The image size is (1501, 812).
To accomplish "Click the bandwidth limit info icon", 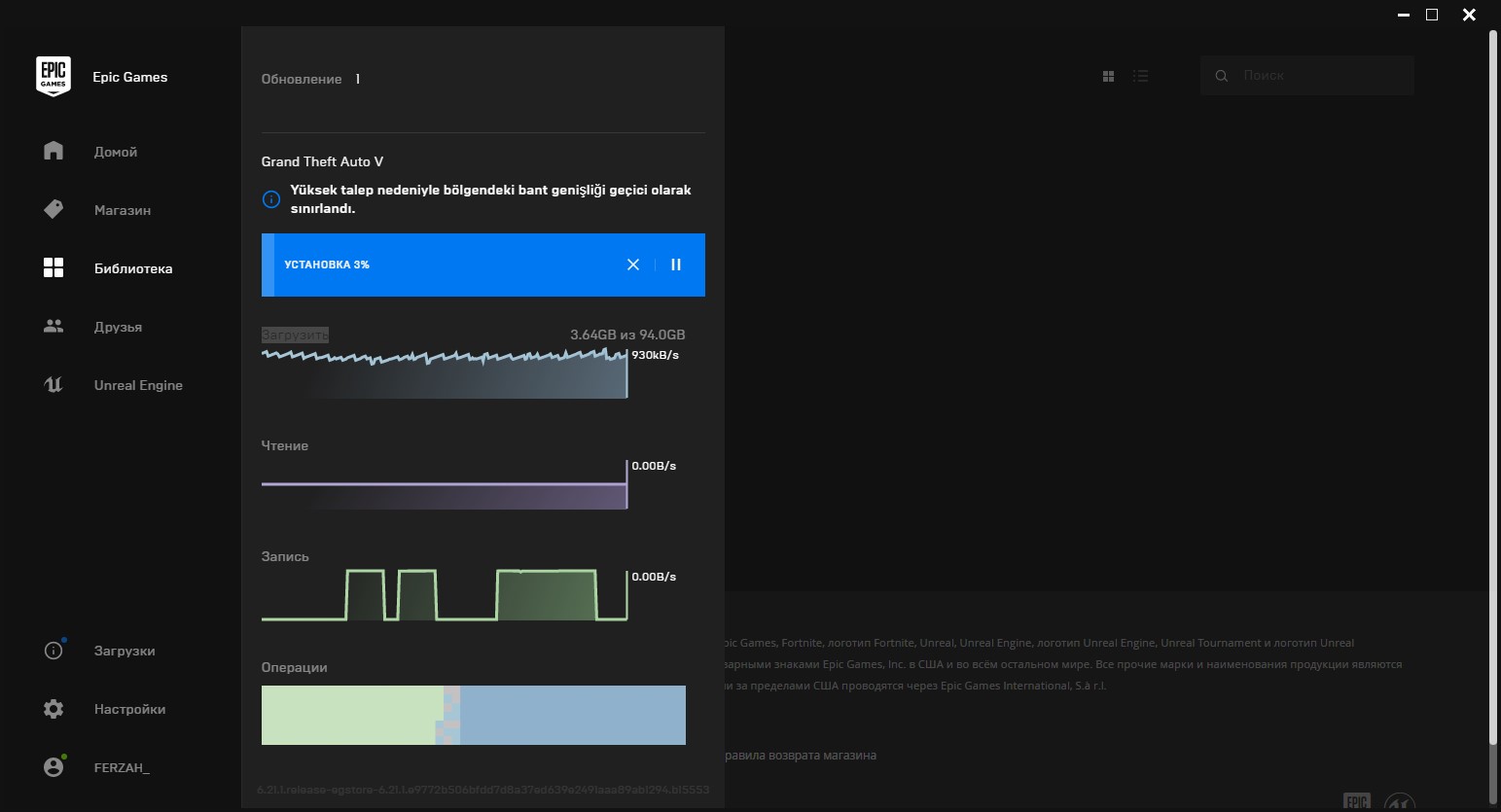I will click(x=271, y=199).
